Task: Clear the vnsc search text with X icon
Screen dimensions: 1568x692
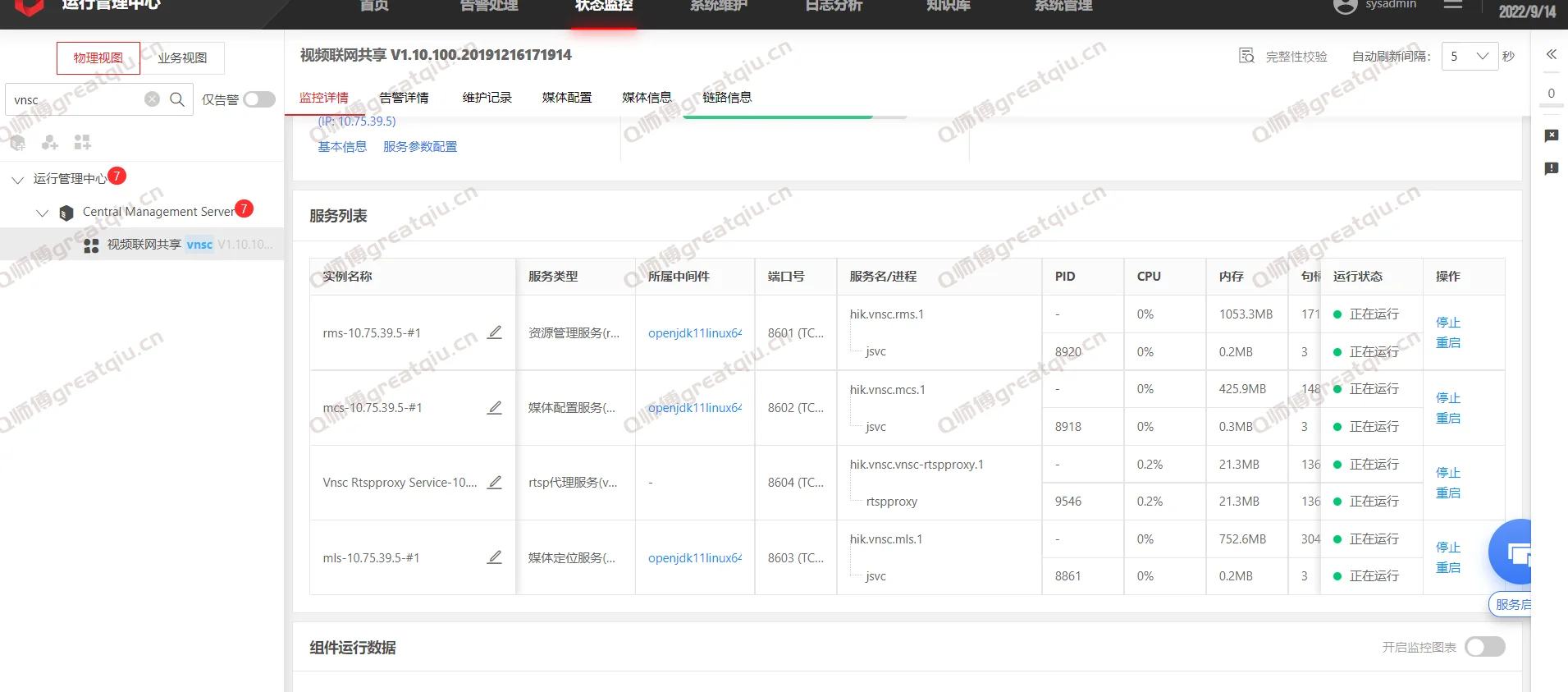Action: [152, 99]
